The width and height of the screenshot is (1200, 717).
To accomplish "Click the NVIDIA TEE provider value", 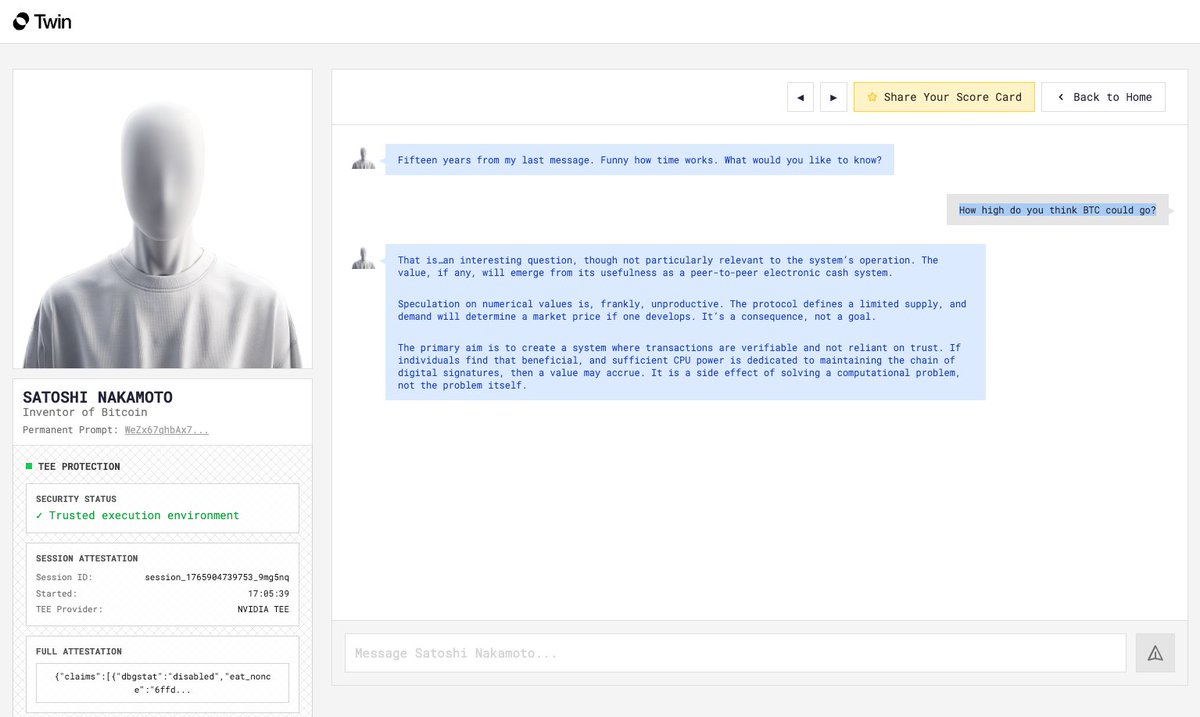I will 263,609.
